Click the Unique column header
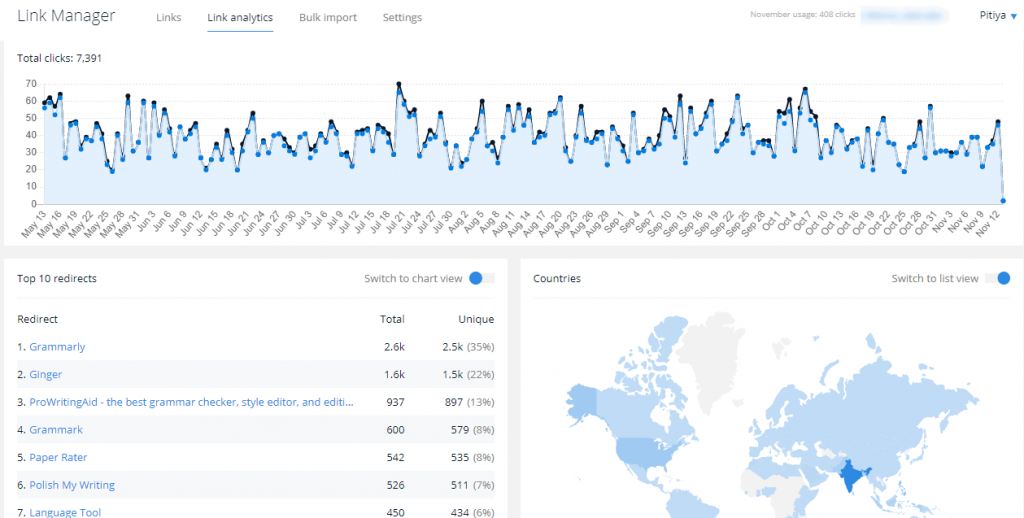1024x518 pixels. [x=476, y=319]
